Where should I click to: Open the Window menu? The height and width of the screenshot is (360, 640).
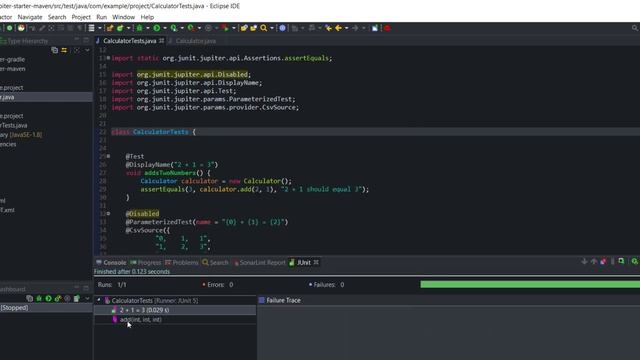[123, 17]
